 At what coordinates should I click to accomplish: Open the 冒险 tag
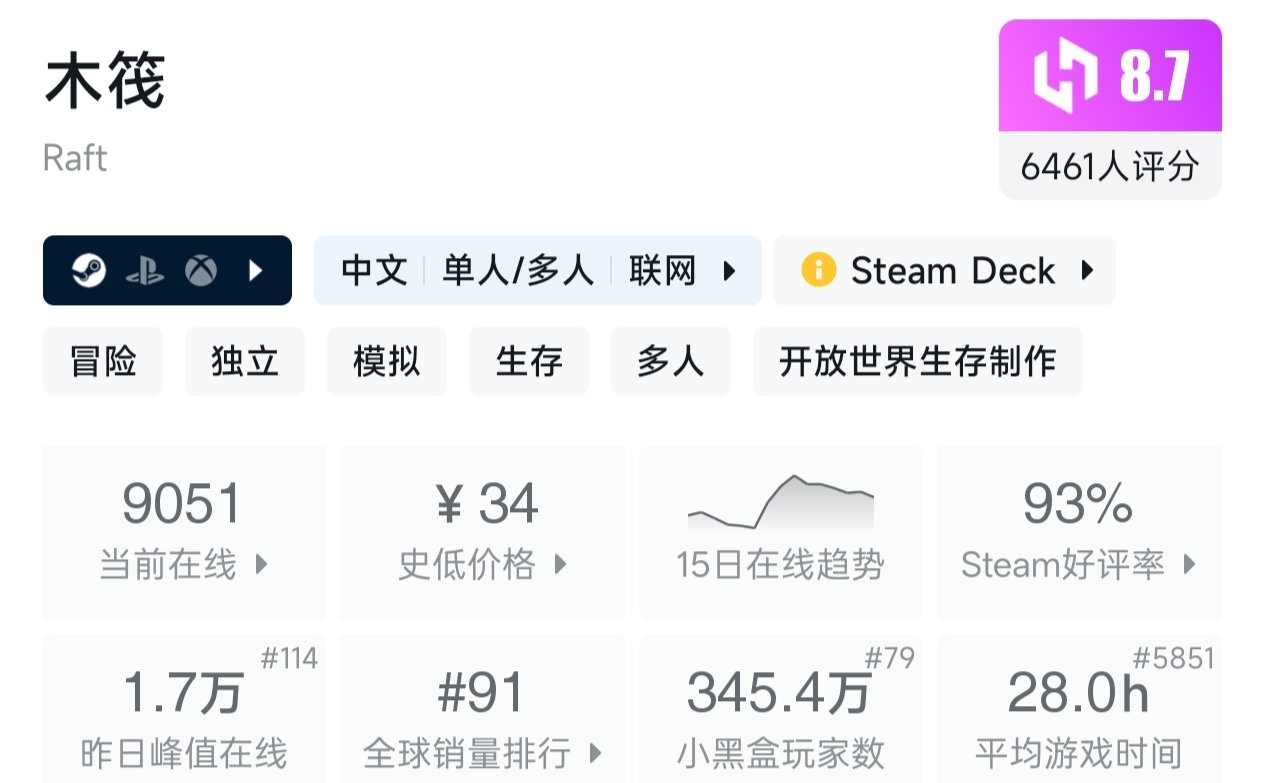point(103,361)
